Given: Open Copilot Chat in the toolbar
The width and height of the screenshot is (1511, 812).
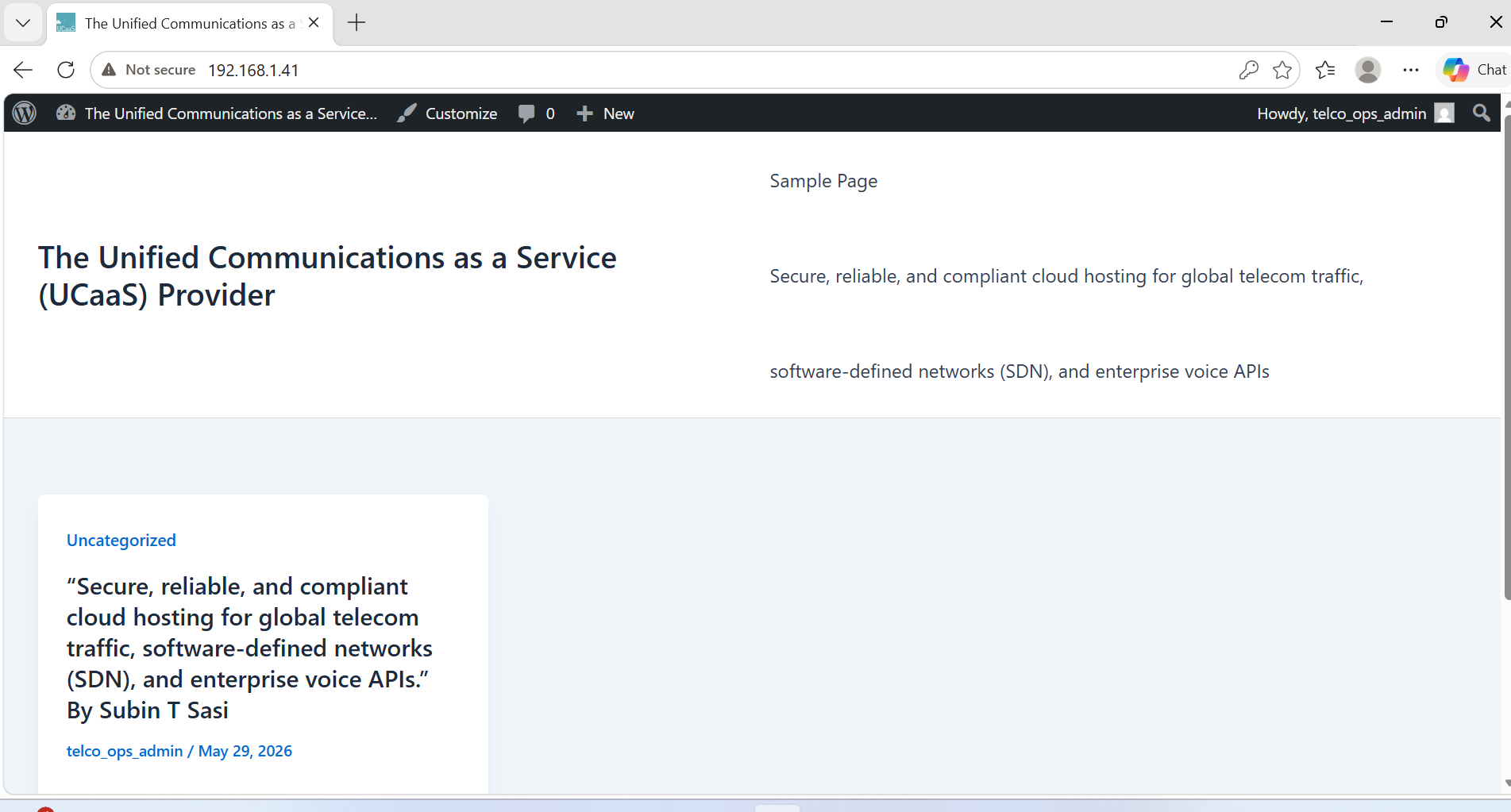Looking at the screenshot, I should tap(1474, 70).
